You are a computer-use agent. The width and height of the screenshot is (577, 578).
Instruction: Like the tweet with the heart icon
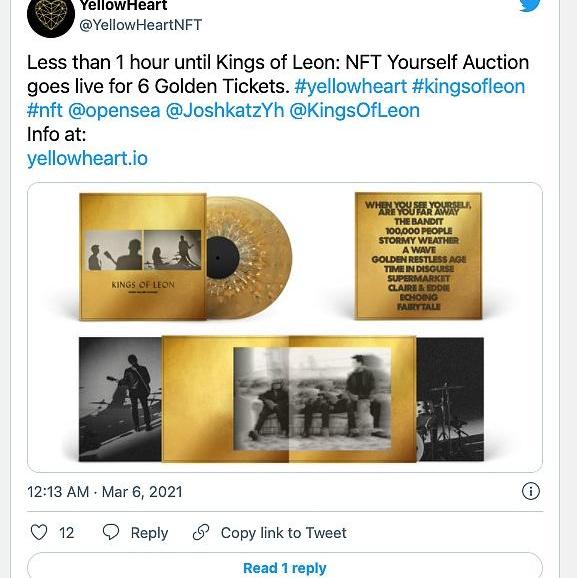[39, 532]
